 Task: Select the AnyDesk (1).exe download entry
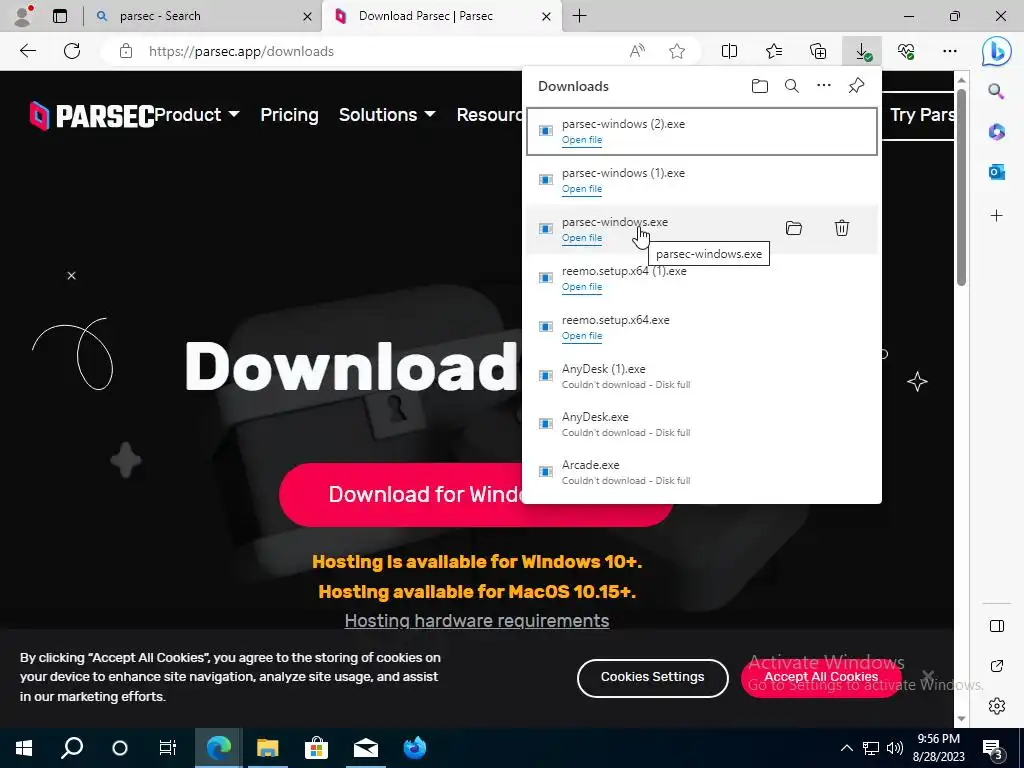pyautogui.click(x=702, y=376)
